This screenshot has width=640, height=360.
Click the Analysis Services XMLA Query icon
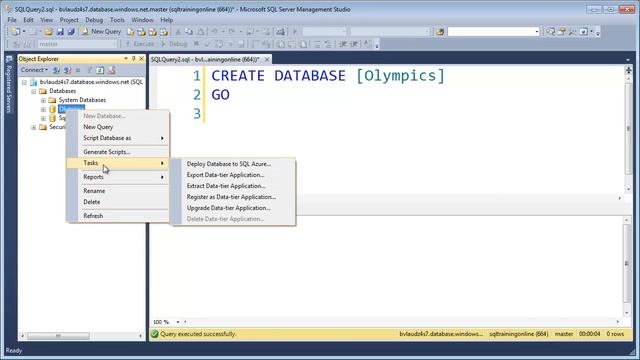pyautogui.click(x=164, y=31)
